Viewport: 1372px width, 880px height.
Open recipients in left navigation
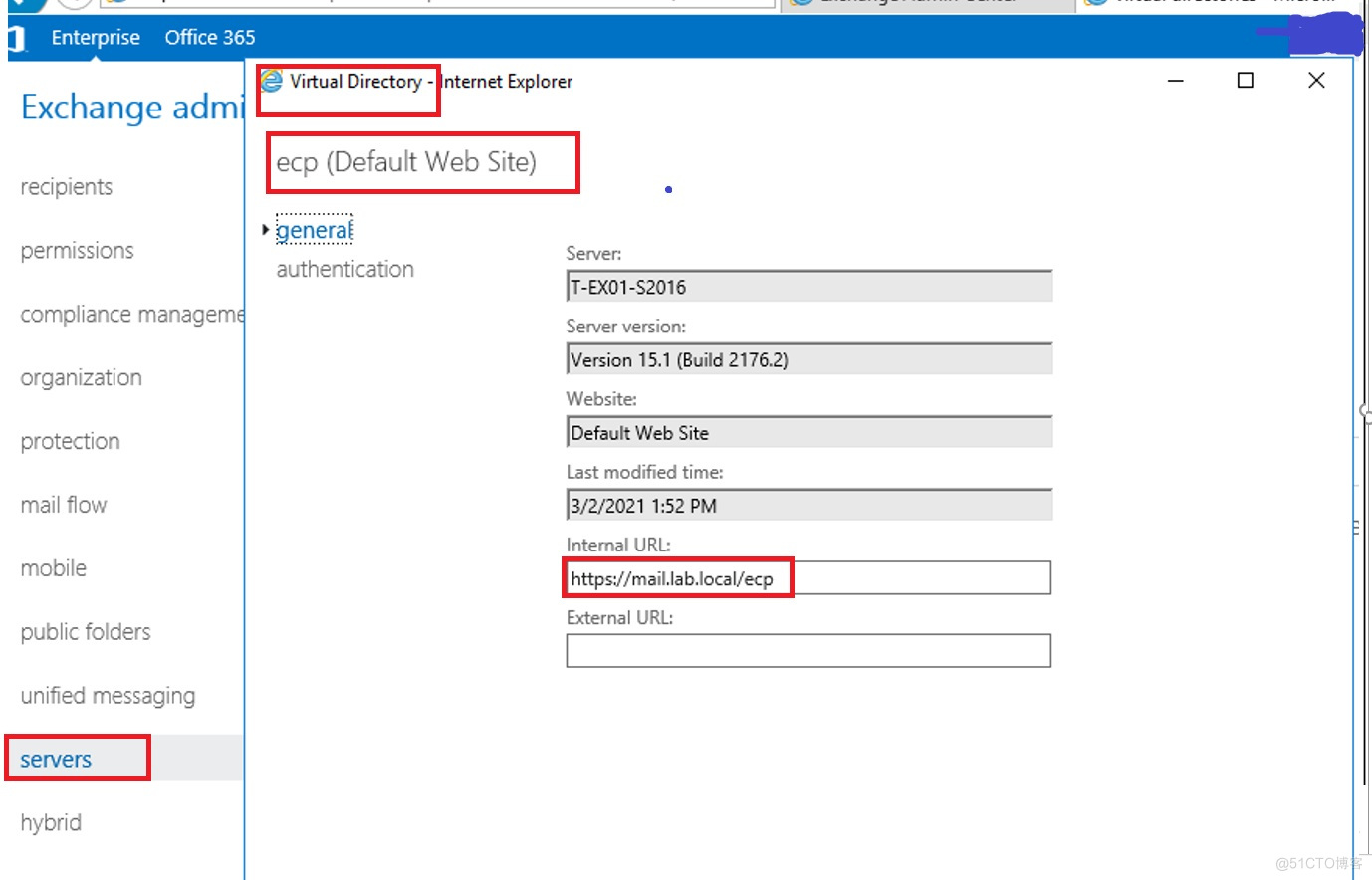tap(67, 187)
